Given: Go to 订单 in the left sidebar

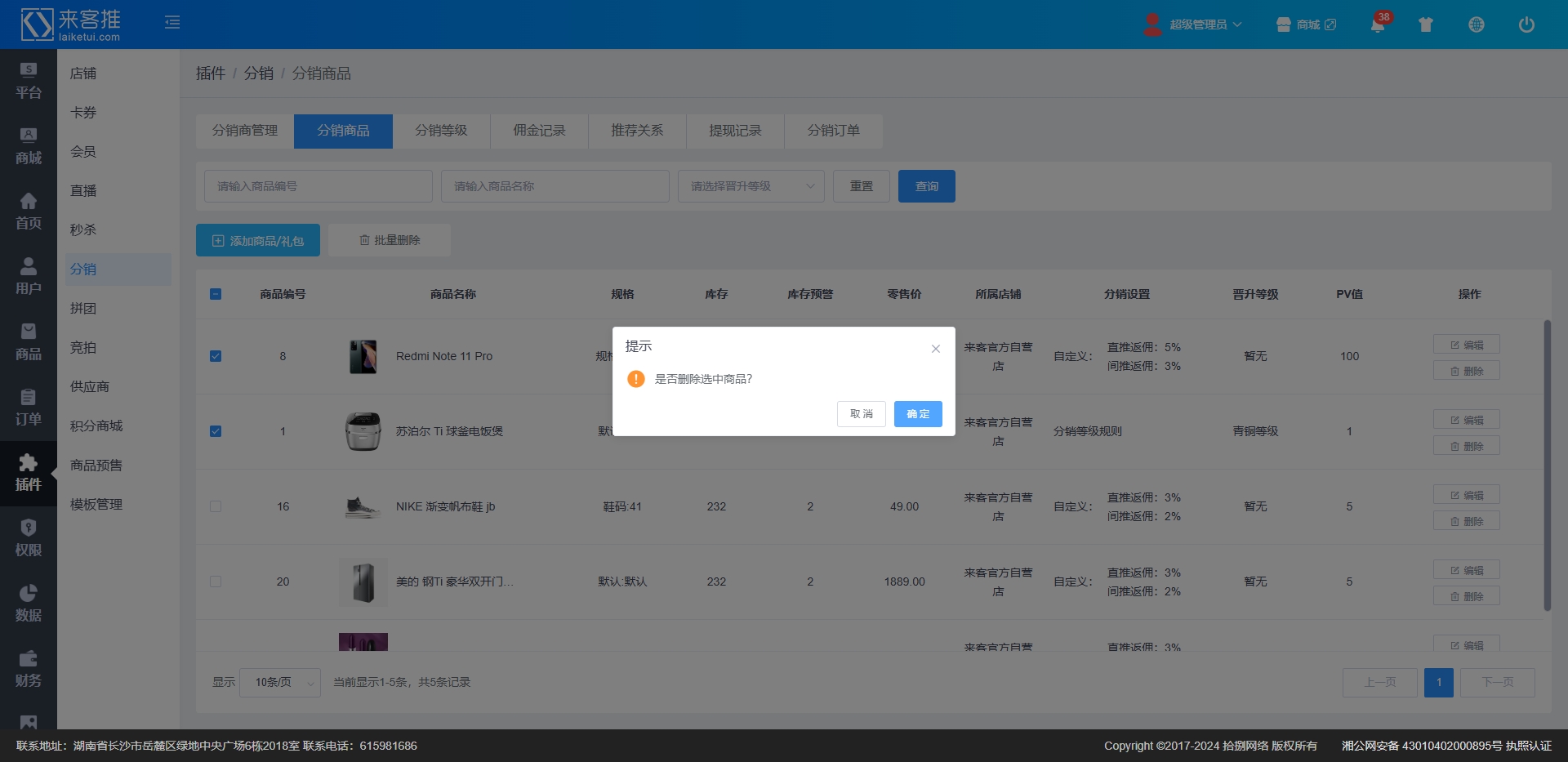Looking at the screenshot, I should (x=29, y=408).
